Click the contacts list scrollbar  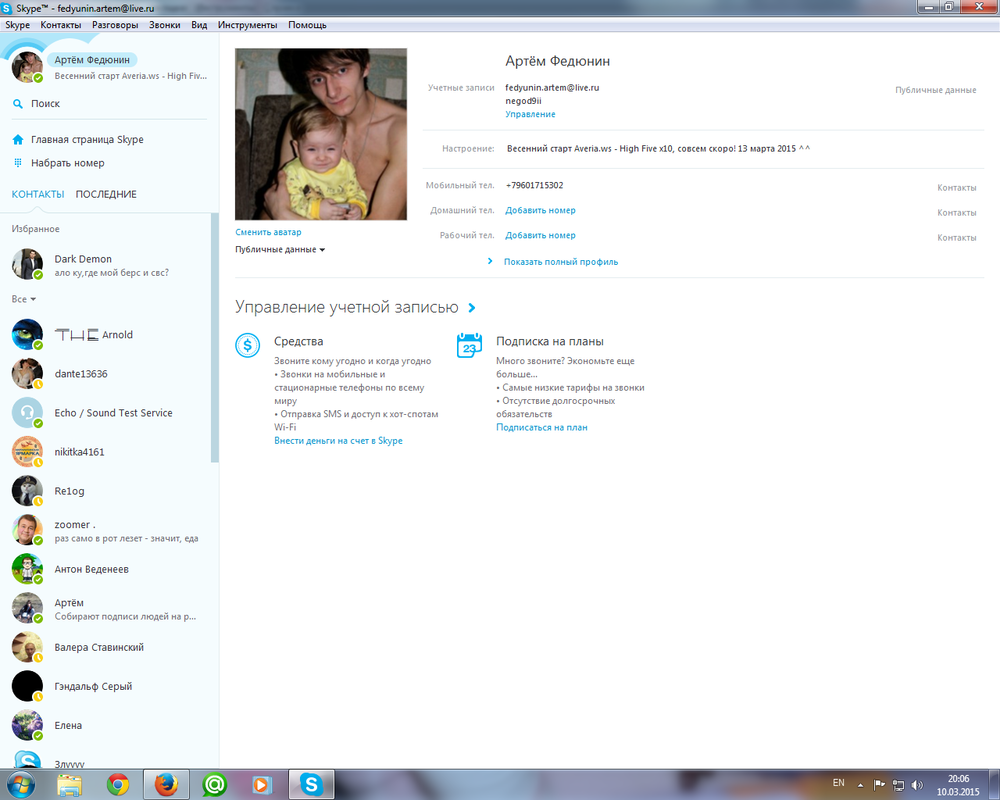(x=214, y=340)
